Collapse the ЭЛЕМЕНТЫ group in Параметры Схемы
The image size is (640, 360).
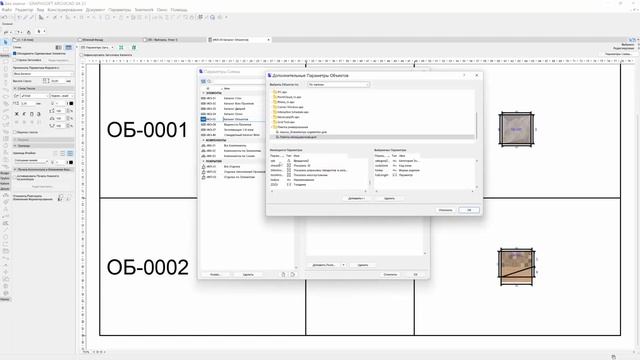click(203, 93)
